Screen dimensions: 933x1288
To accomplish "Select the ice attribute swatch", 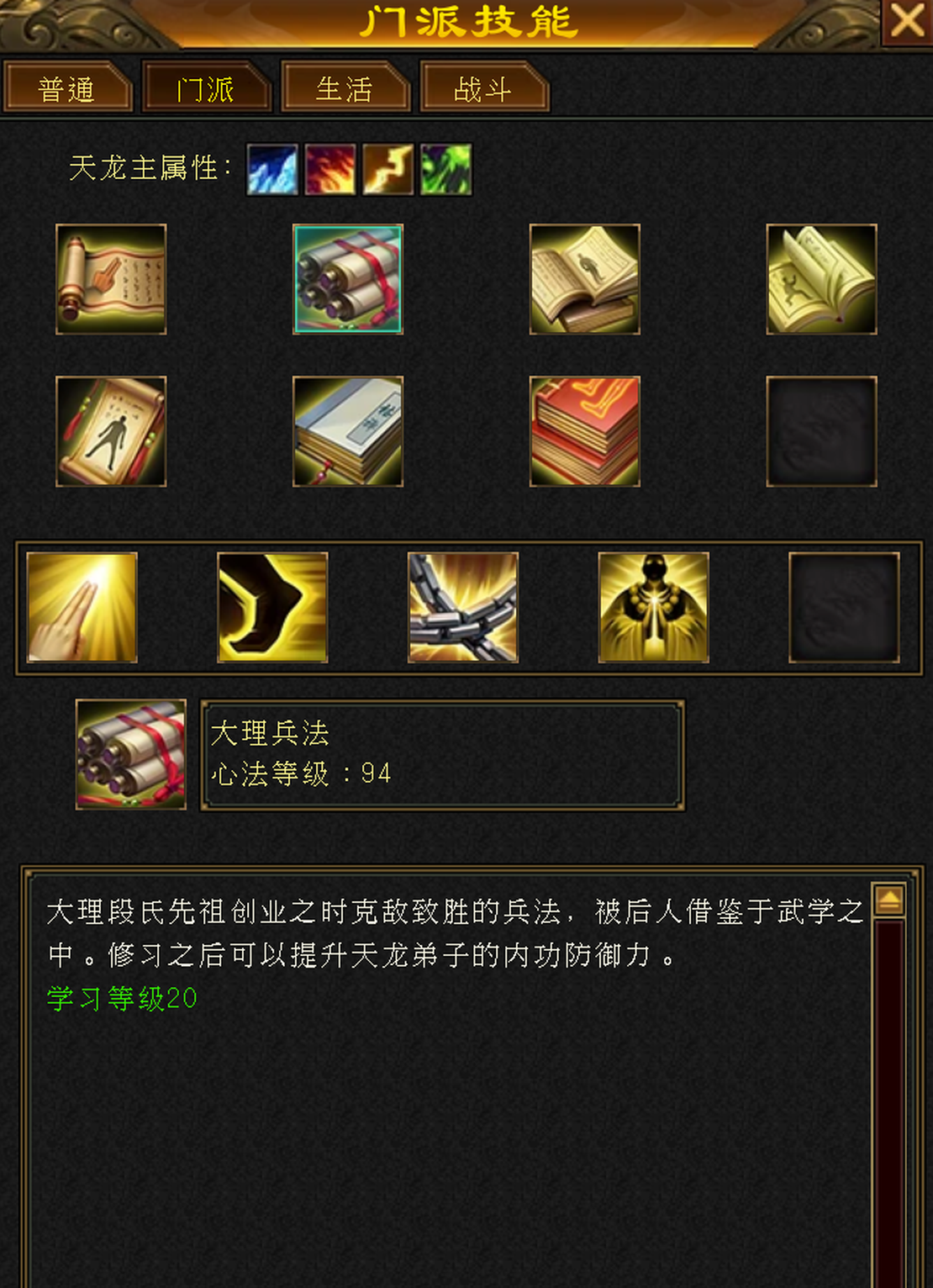I will [x=272, y=169].
